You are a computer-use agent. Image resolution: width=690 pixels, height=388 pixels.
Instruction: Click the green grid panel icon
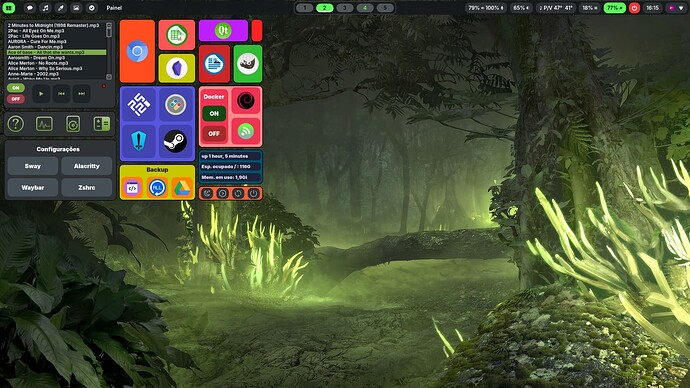[x=8, y=7]
